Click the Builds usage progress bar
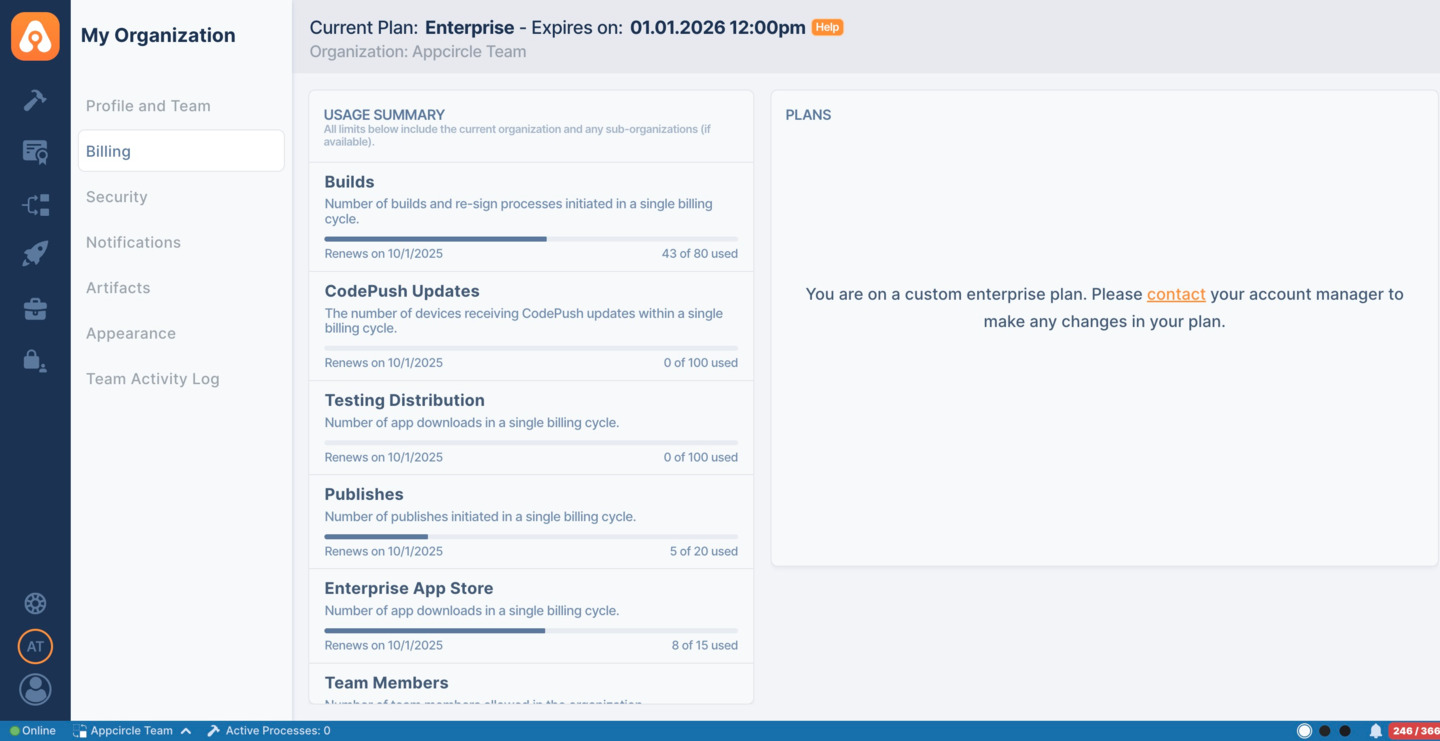 [x=531, y=239]
